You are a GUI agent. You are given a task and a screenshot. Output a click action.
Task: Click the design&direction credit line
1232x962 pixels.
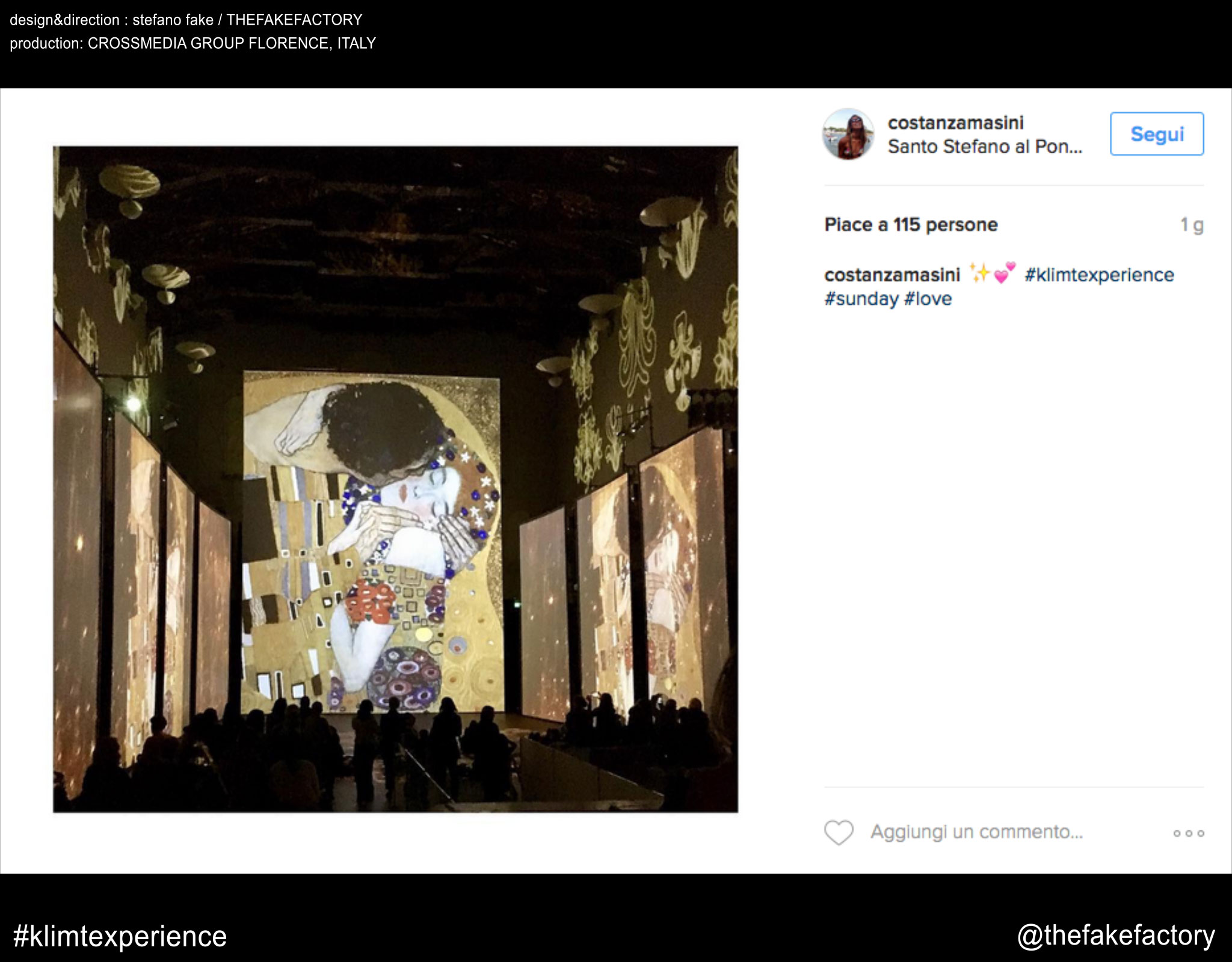(x=186, y=20)
